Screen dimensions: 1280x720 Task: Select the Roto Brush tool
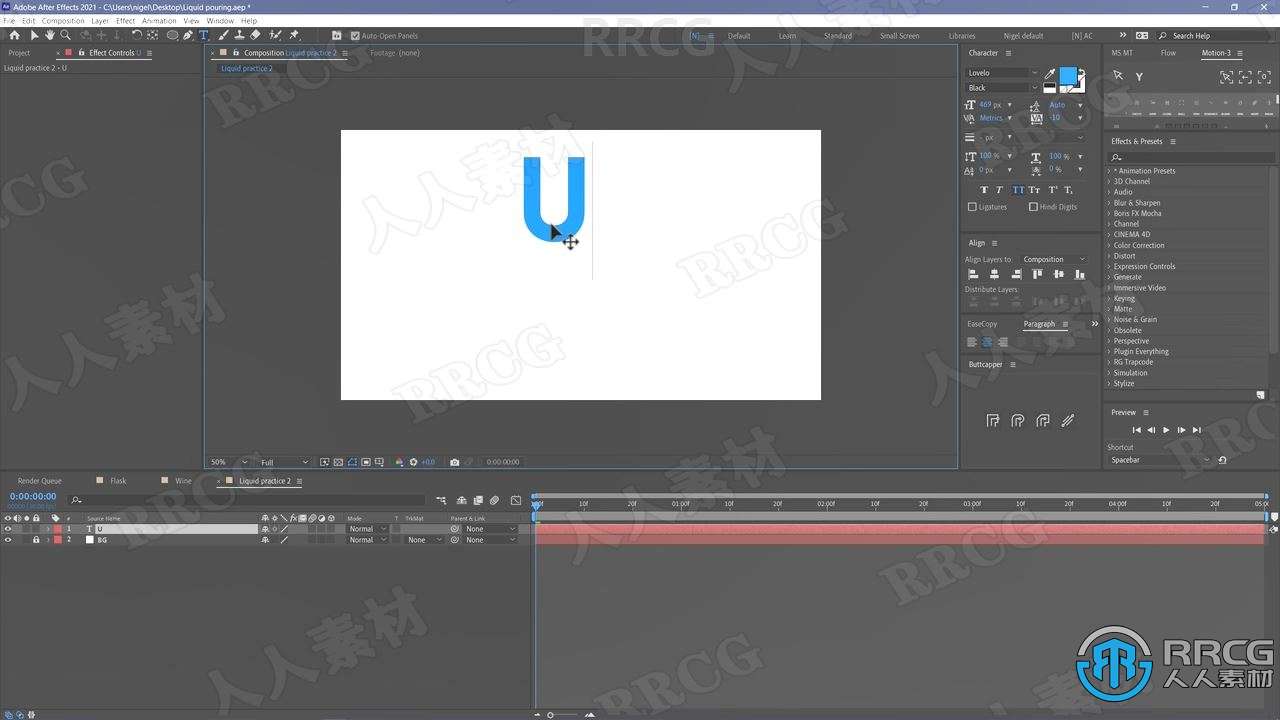pyautogui.click(x=276, y=36)
